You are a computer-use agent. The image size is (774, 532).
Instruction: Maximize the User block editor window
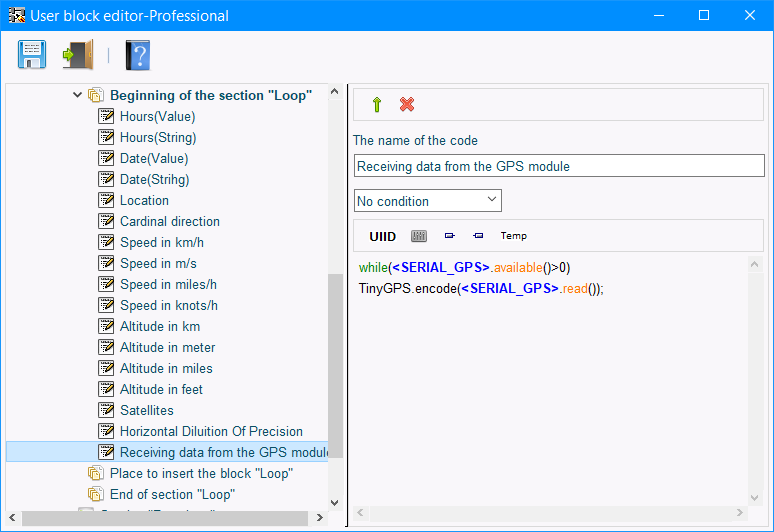pos(704,15)
